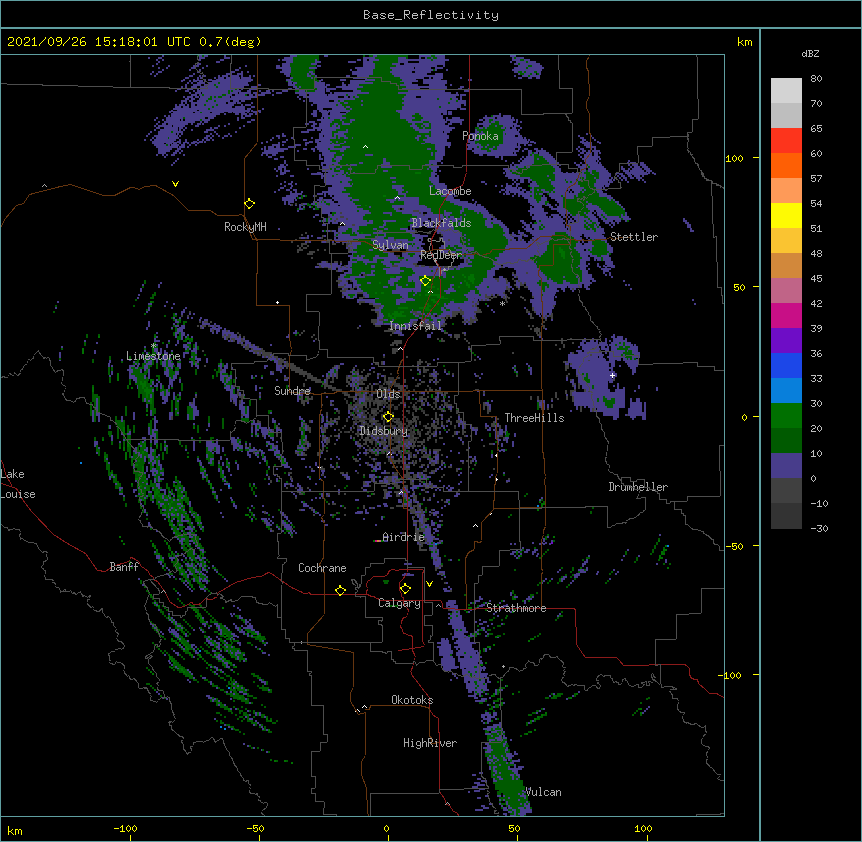Click the yellow 54 dBZ legend swatch
The width and height of the screenshot is (862, 842).
[x=786, y=215]
